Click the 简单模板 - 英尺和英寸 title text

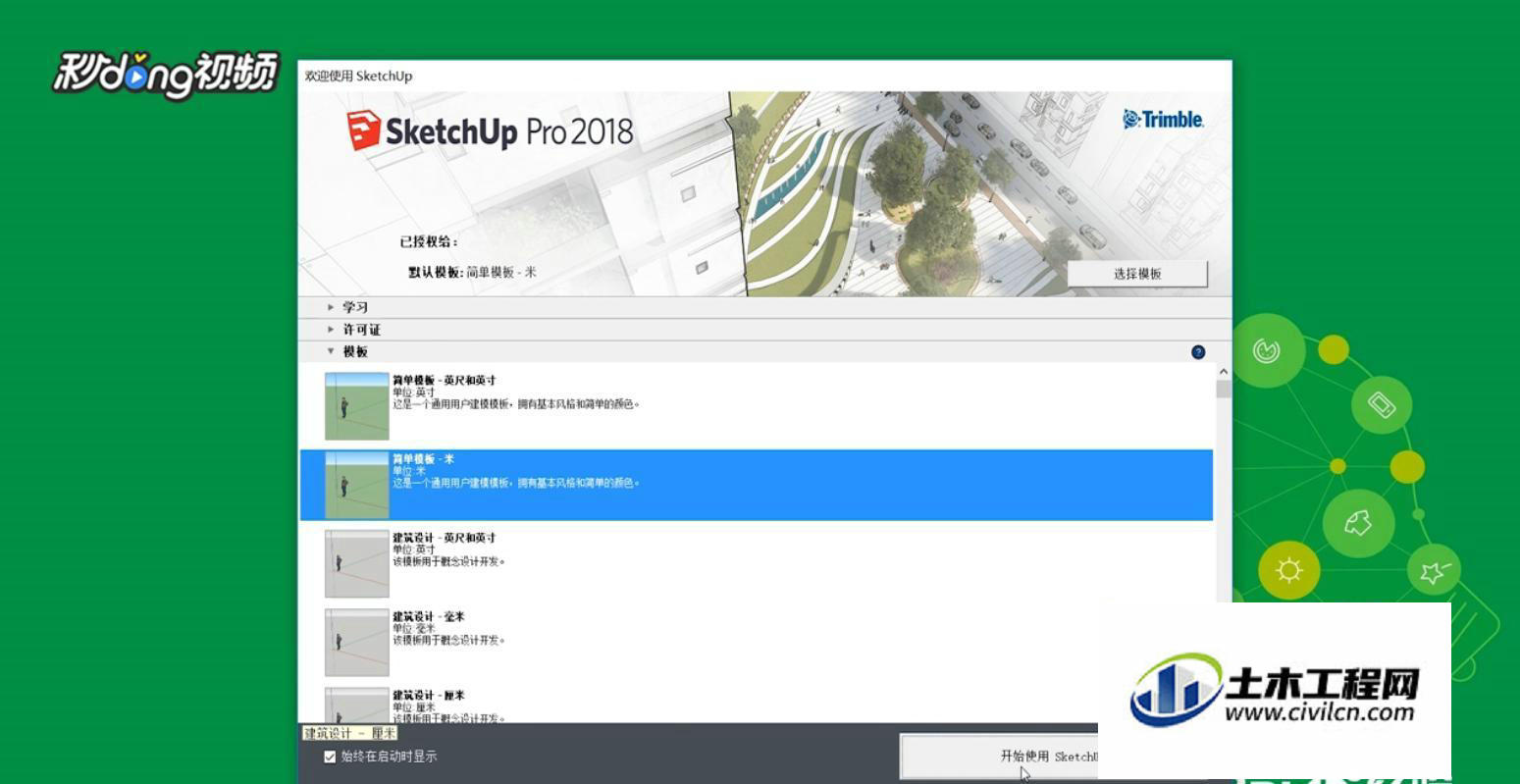click(x=444, y=380)
